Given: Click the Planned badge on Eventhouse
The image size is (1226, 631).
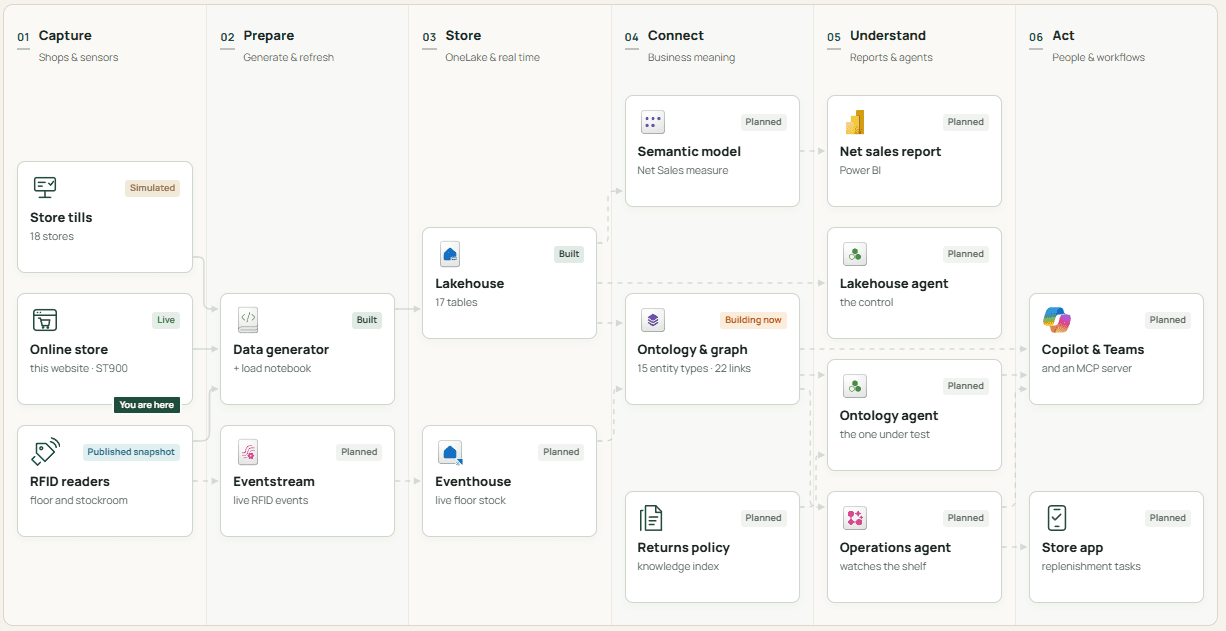Looking at the screenshot, I should (561, 452).
